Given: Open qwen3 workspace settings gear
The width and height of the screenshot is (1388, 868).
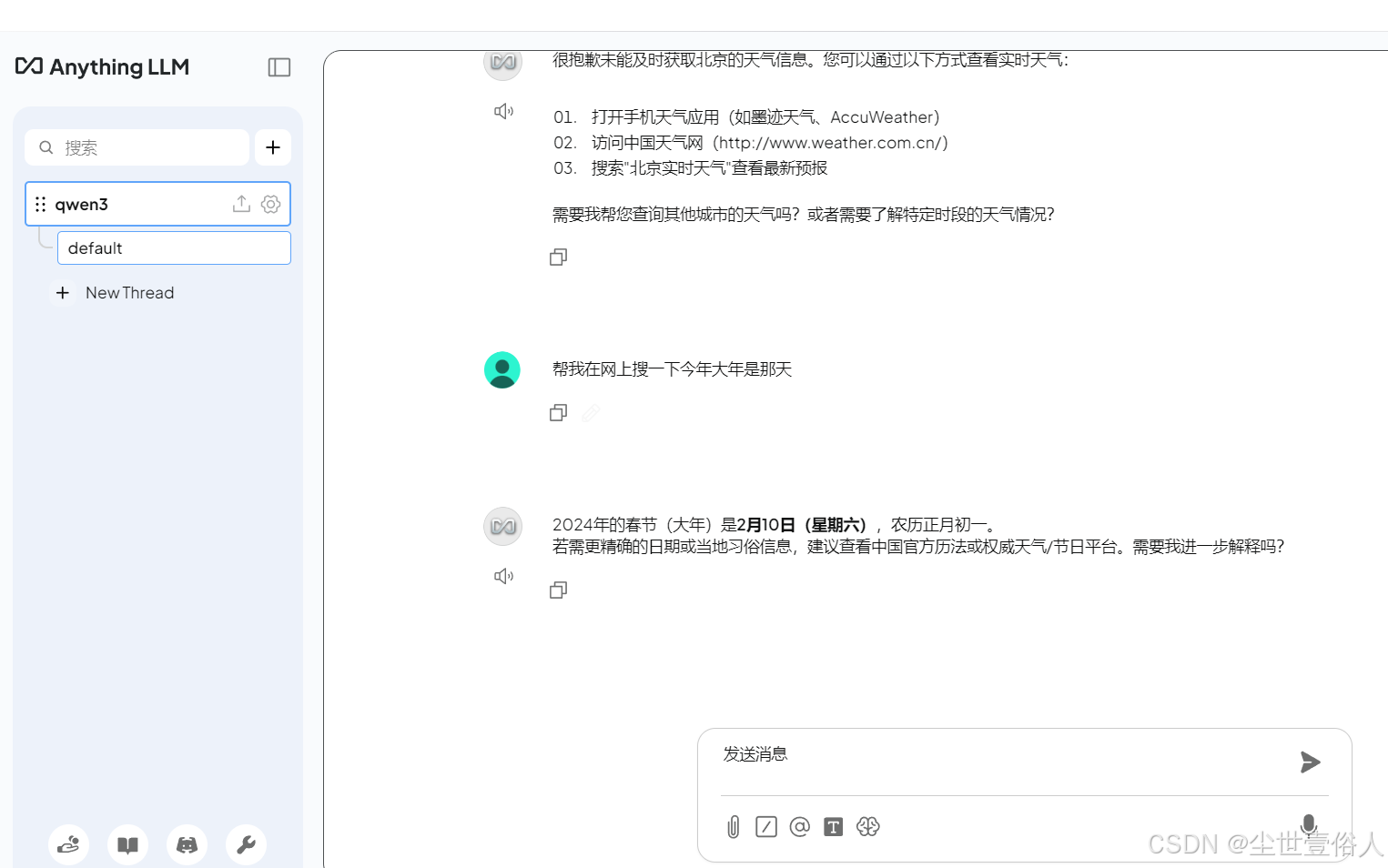Looking at the screenshot, I should coord(270,204).
